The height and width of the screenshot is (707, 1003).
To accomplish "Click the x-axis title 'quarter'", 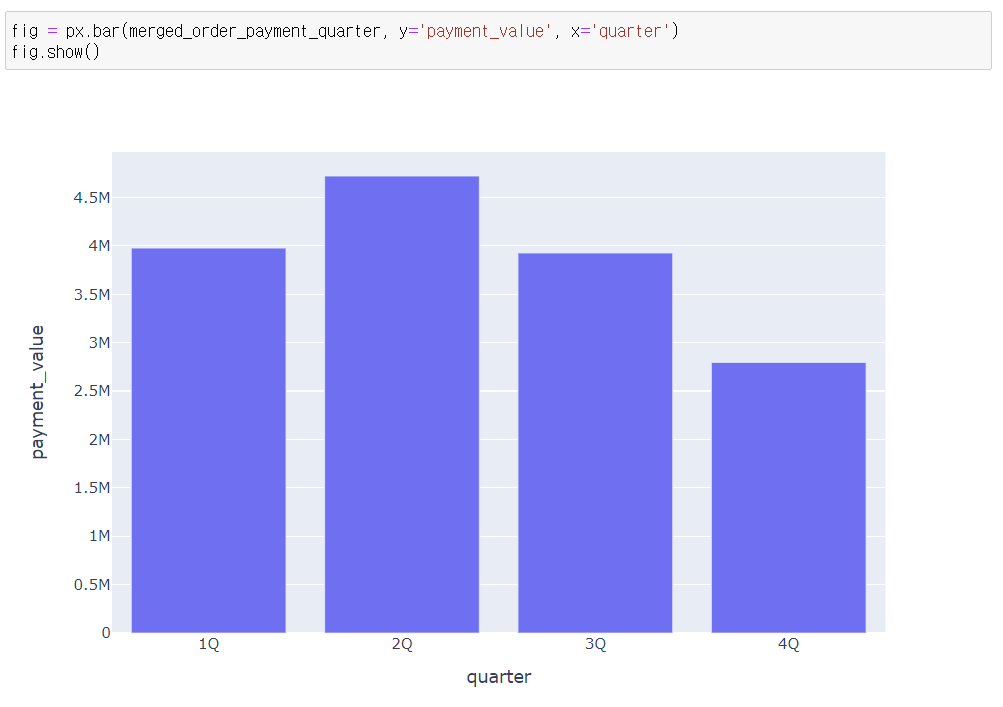I will (x=499, y=677).
